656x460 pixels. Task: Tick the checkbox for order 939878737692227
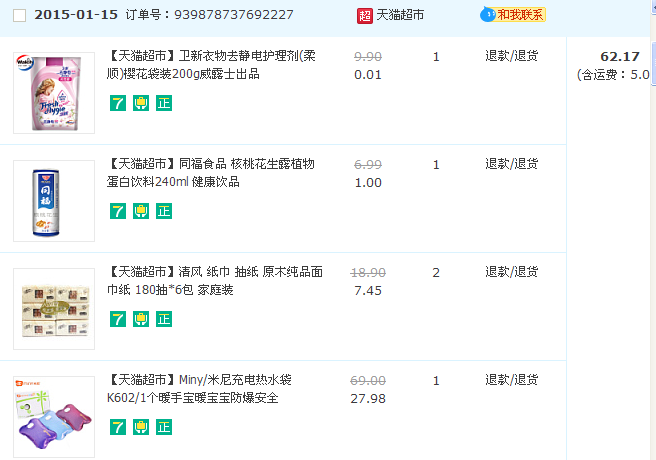(19, 16)
